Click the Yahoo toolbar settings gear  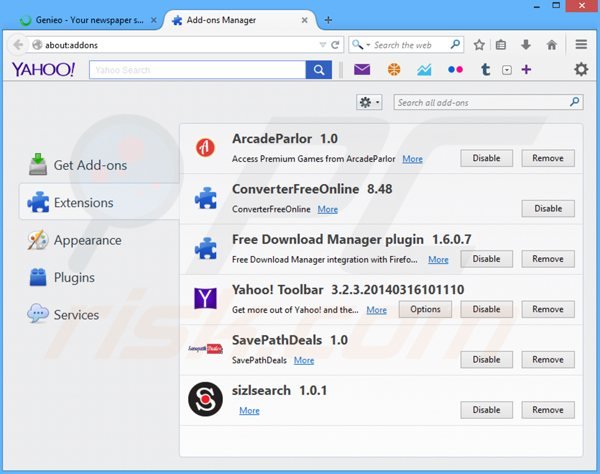(580, 69)
